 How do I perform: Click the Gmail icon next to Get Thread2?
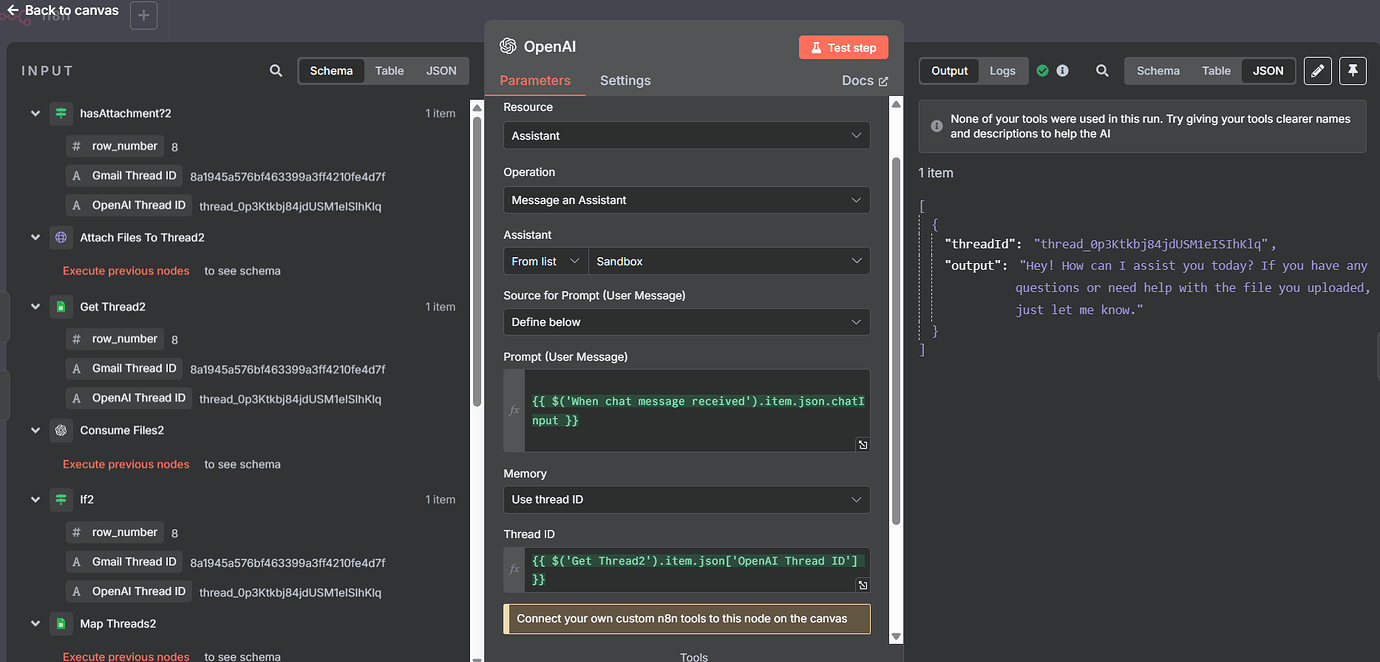[x=61, y=306]
